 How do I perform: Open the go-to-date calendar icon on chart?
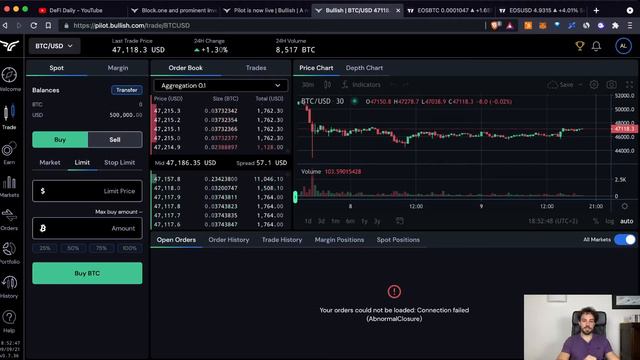(x=400, y=221)
